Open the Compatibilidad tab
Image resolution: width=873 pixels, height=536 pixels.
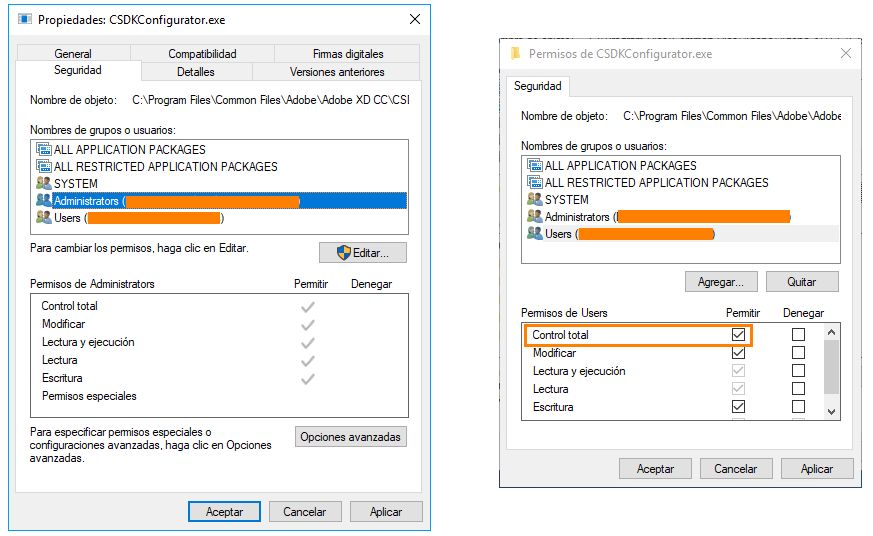point(202,54)
